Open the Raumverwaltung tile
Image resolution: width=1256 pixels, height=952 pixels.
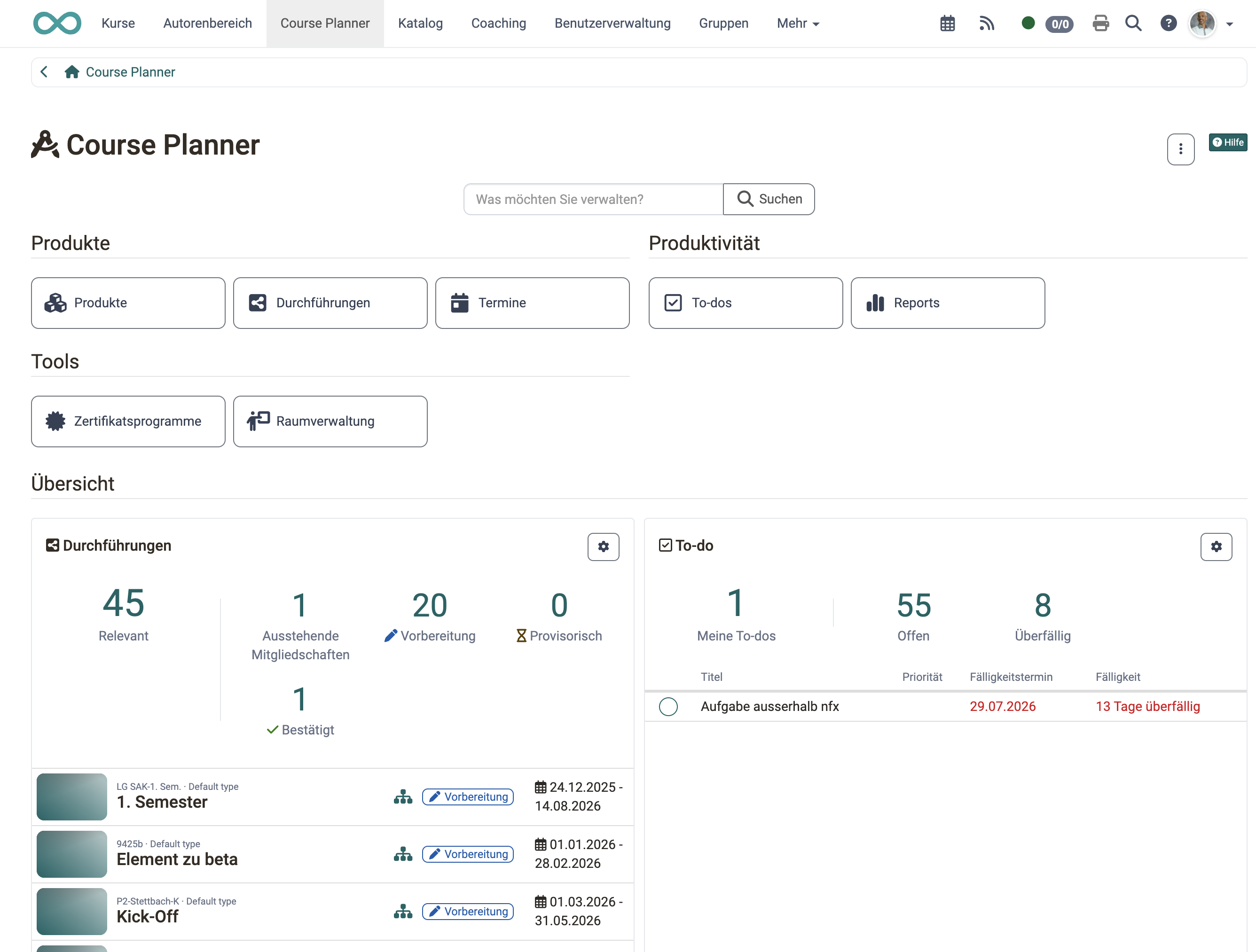coord(330,421)
